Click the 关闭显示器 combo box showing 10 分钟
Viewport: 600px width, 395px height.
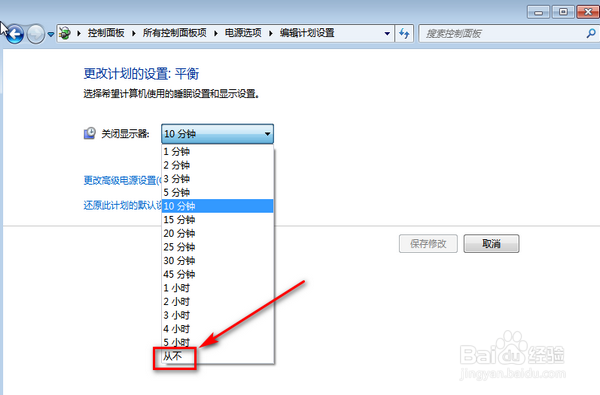point(217,134)
